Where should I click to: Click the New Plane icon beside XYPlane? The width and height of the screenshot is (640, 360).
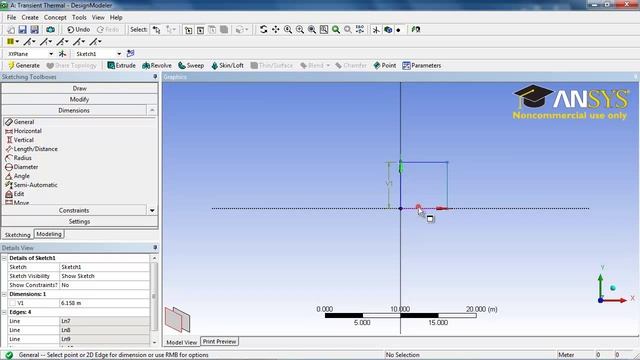62,53
